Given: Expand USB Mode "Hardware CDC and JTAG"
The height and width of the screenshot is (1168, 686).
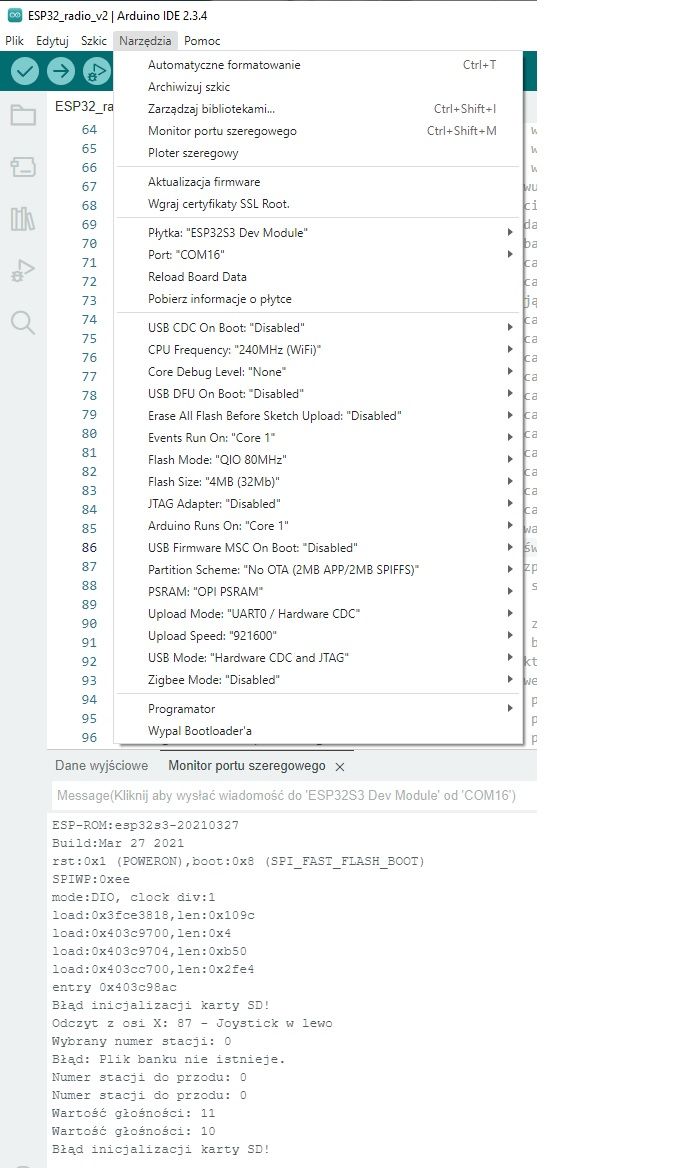Looking at the screenshot, I should [x=318, y=658].
